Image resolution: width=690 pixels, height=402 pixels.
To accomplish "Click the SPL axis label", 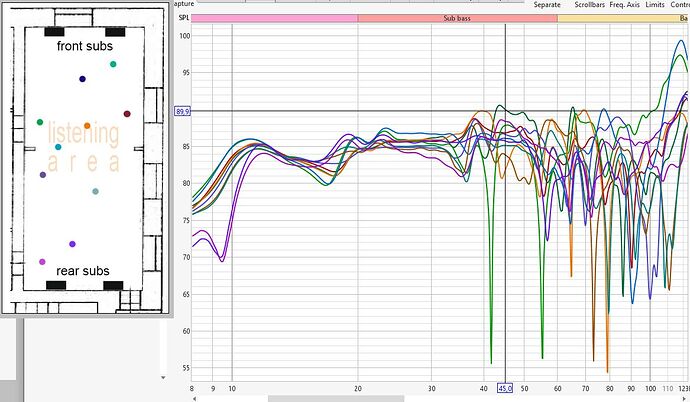I will point(184,18).
